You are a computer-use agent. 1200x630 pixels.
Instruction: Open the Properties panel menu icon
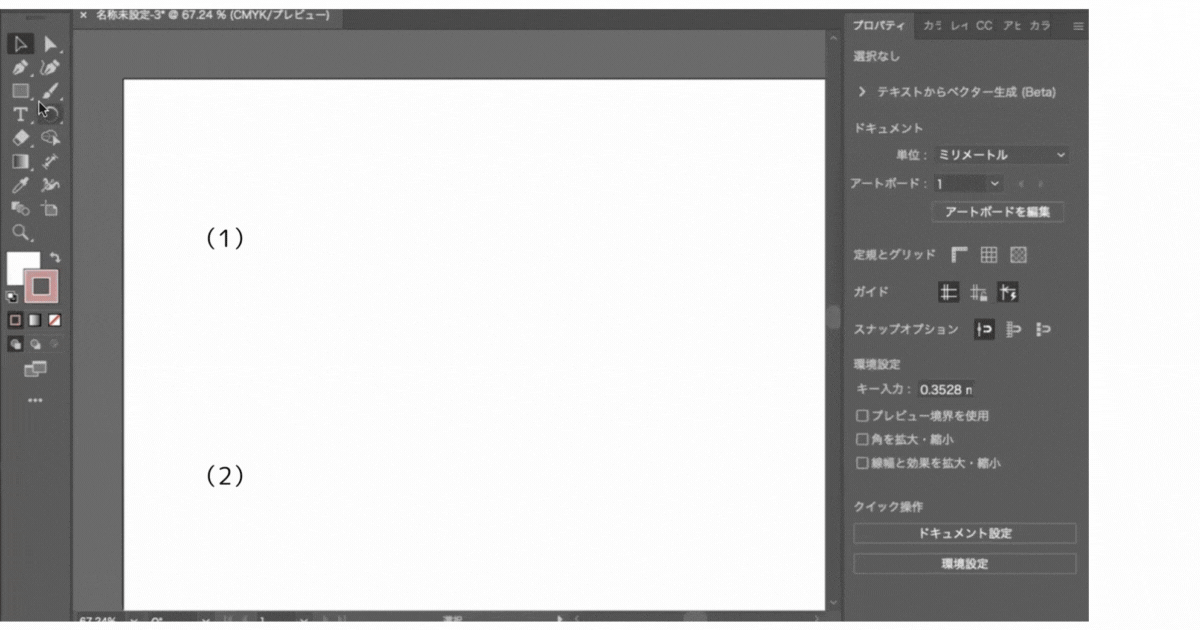point(1078,26)
